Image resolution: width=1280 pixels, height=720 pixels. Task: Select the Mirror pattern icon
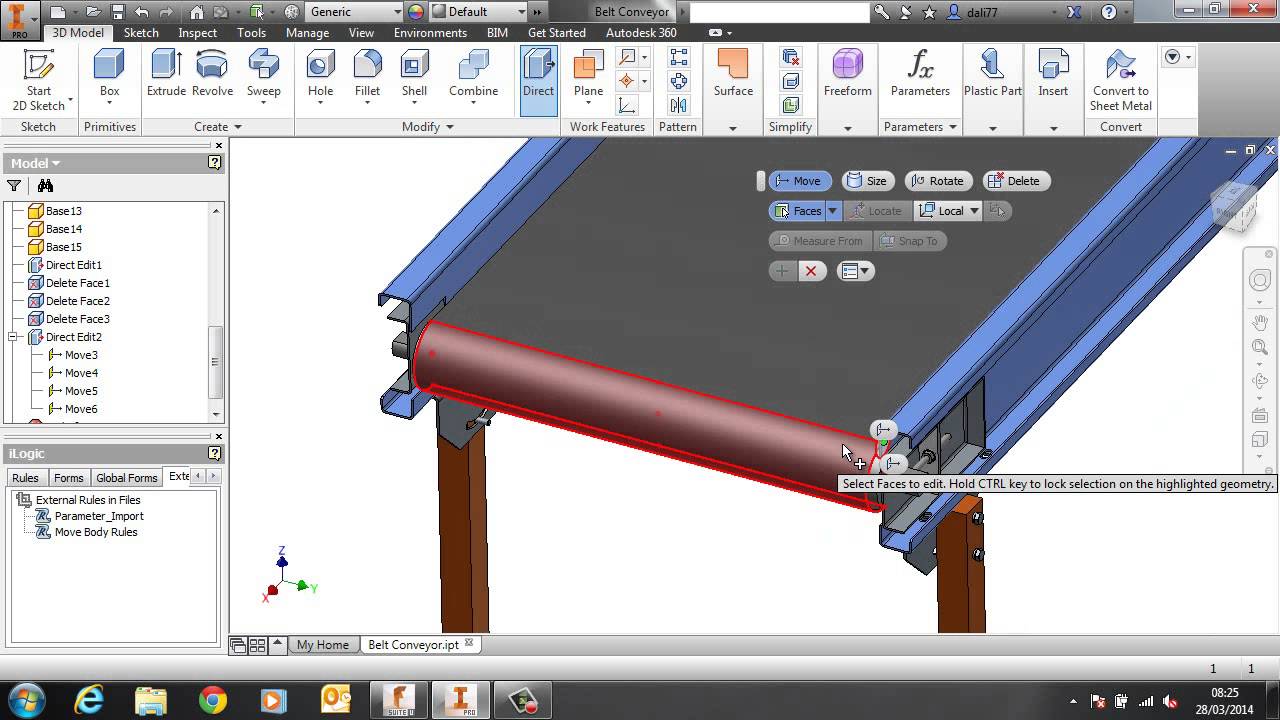click(678, 105)
